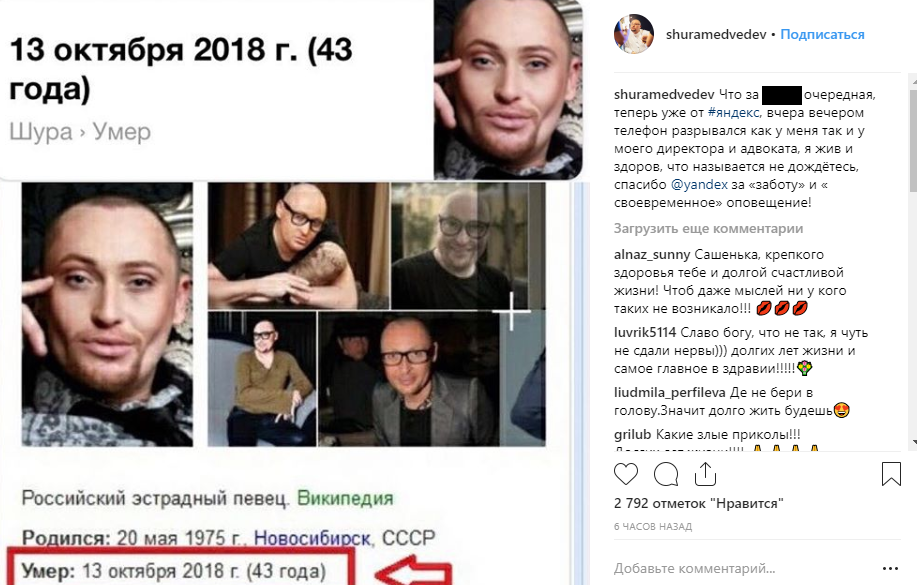This screenshot has height=585, width=917.
Task: Click the post image screenshot
Action: tap(292, 292)
